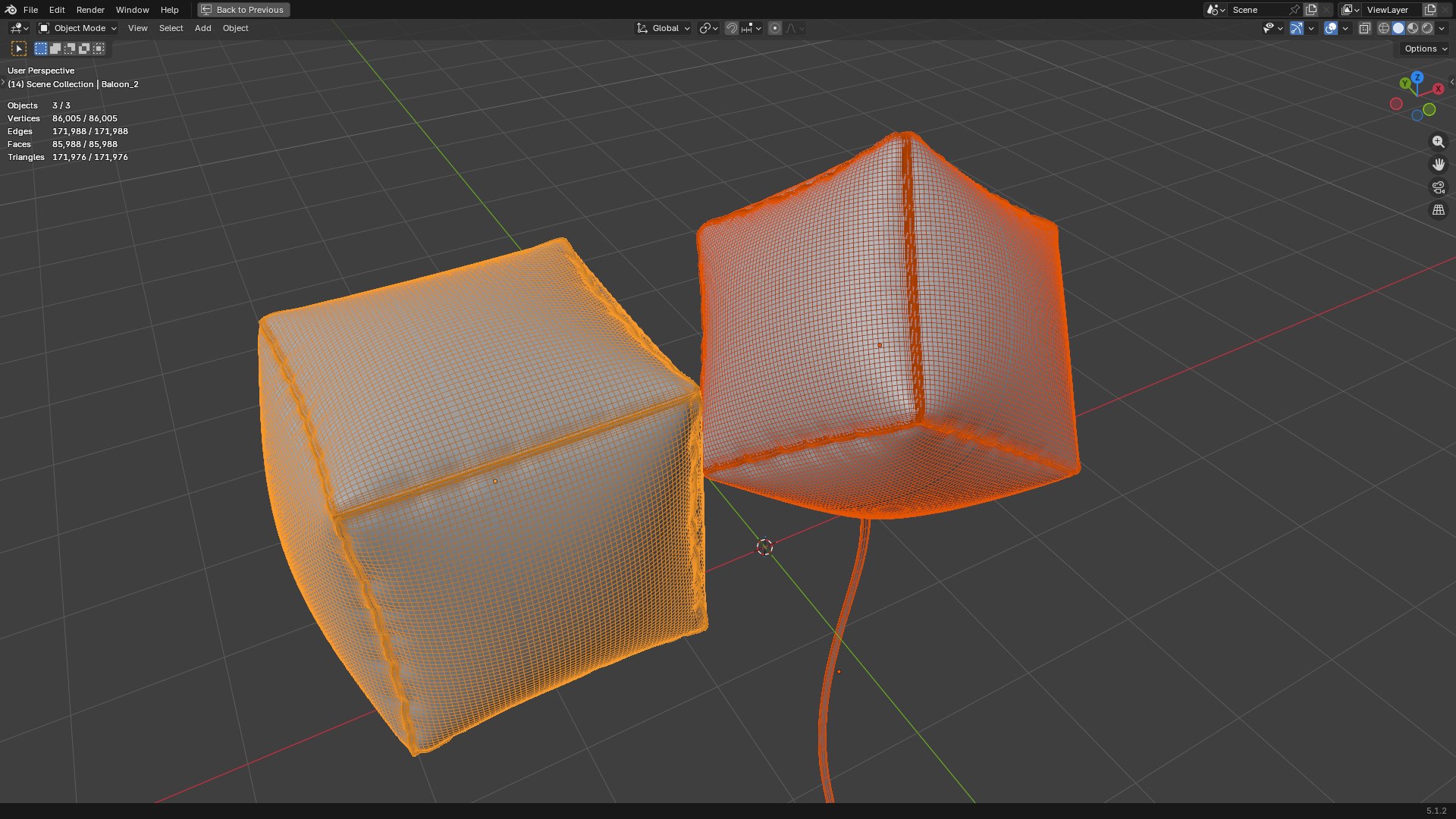Open the editor type selector dropdown
This screenshot has width=1456, height=819.
coord(19,28)
